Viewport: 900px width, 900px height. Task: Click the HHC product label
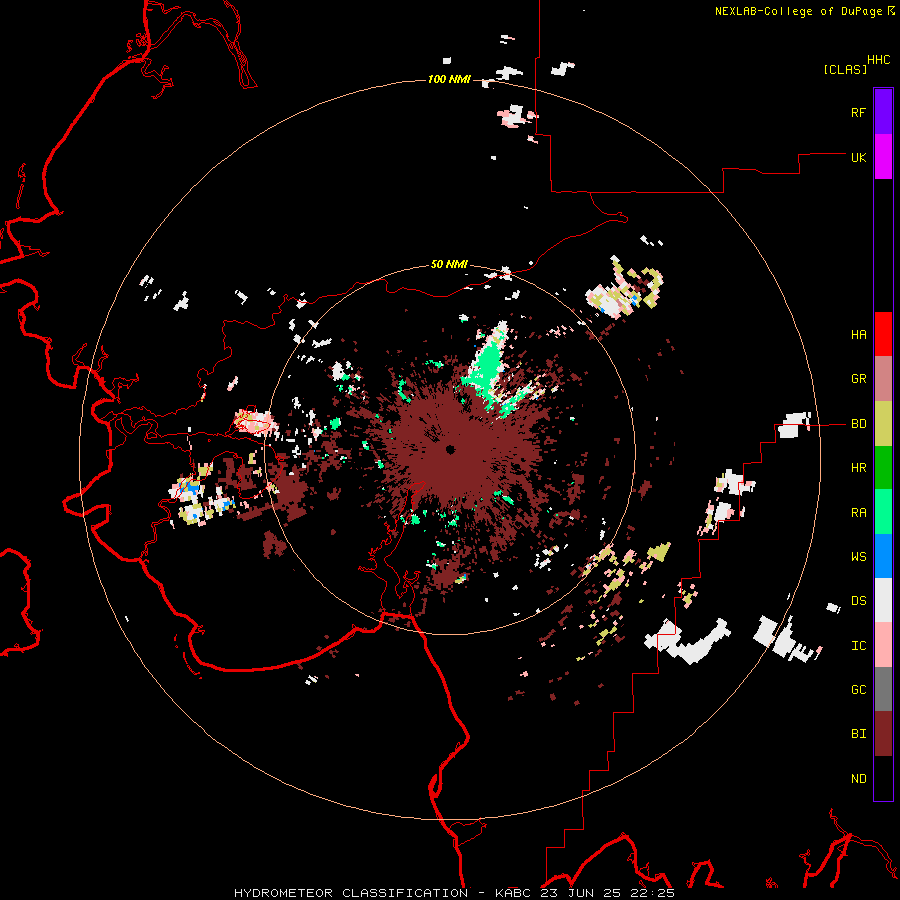[x=879, y=60]
